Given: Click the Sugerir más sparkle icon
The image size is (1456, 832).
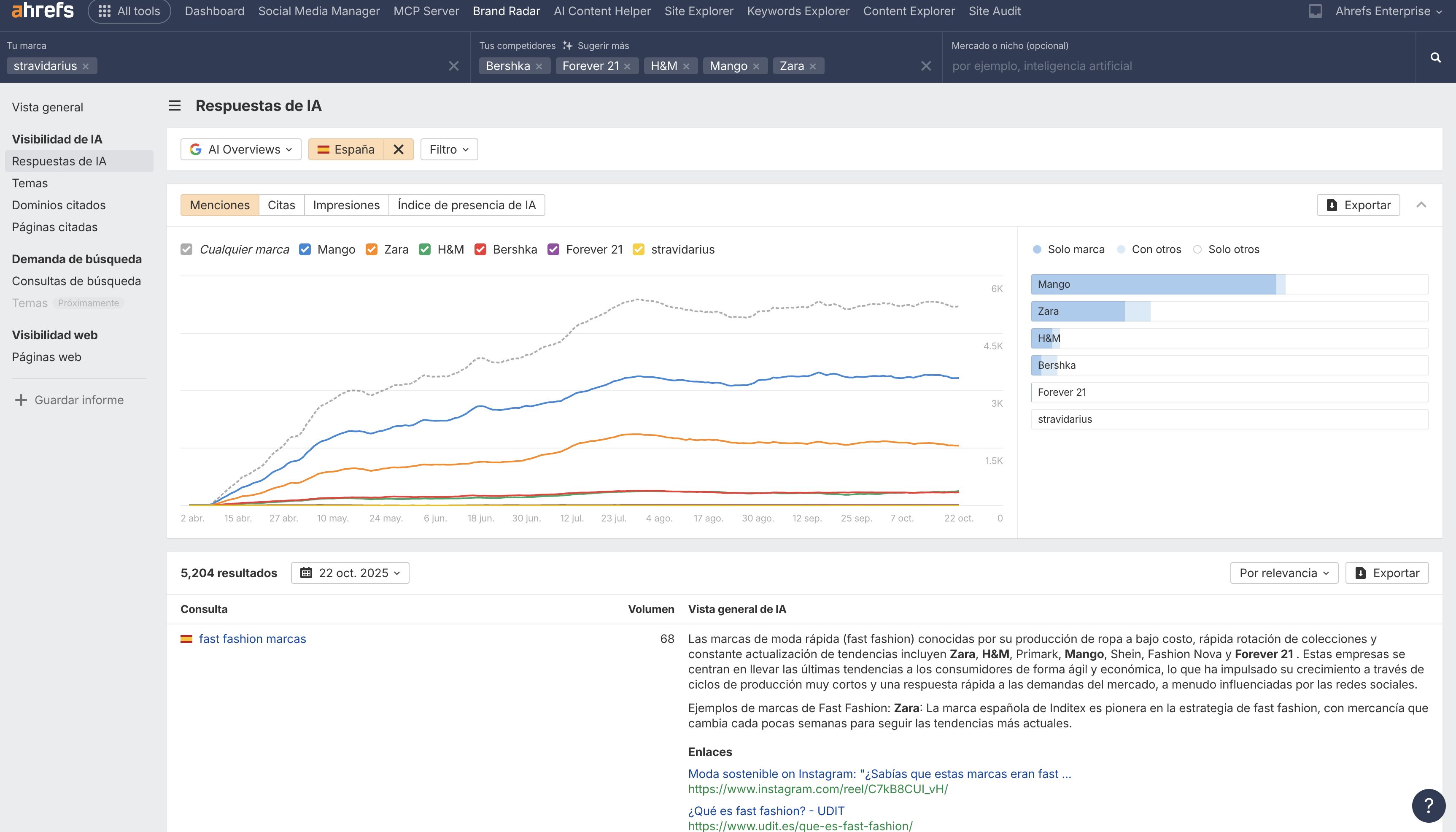Looking at the screenshot, I should (x=567, y=46).
